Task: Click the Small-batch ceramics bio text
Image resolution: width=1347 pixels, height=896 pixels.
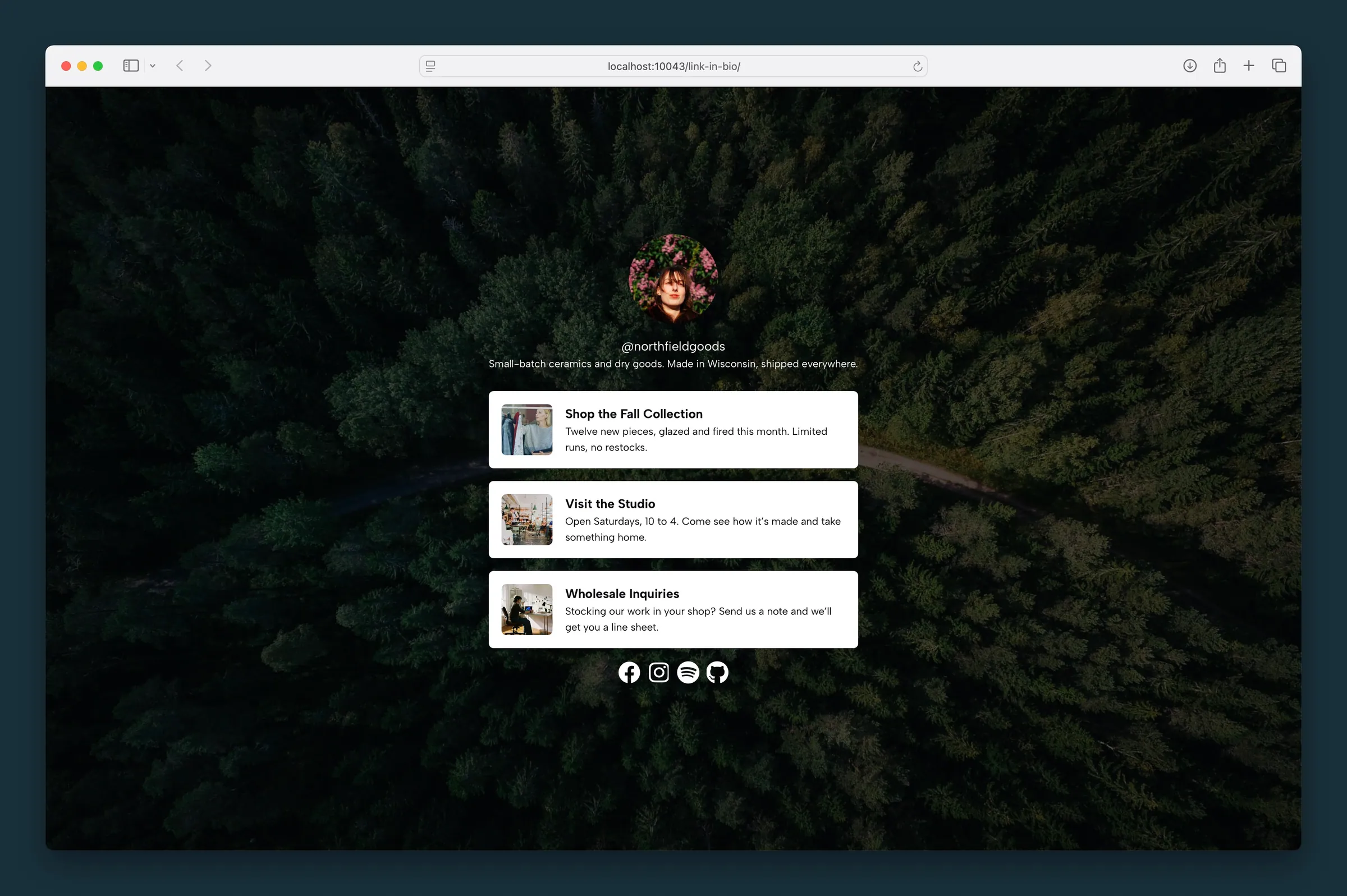Action: (673, 364)
